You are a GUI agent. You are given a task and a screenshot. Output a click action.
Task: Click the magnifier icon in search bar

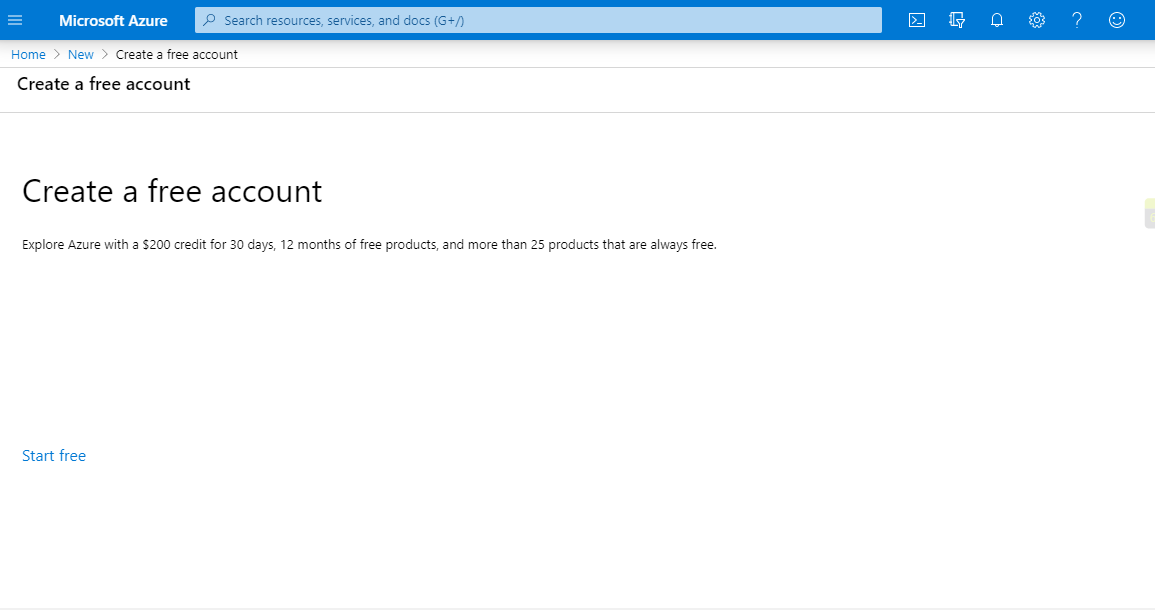209,20
